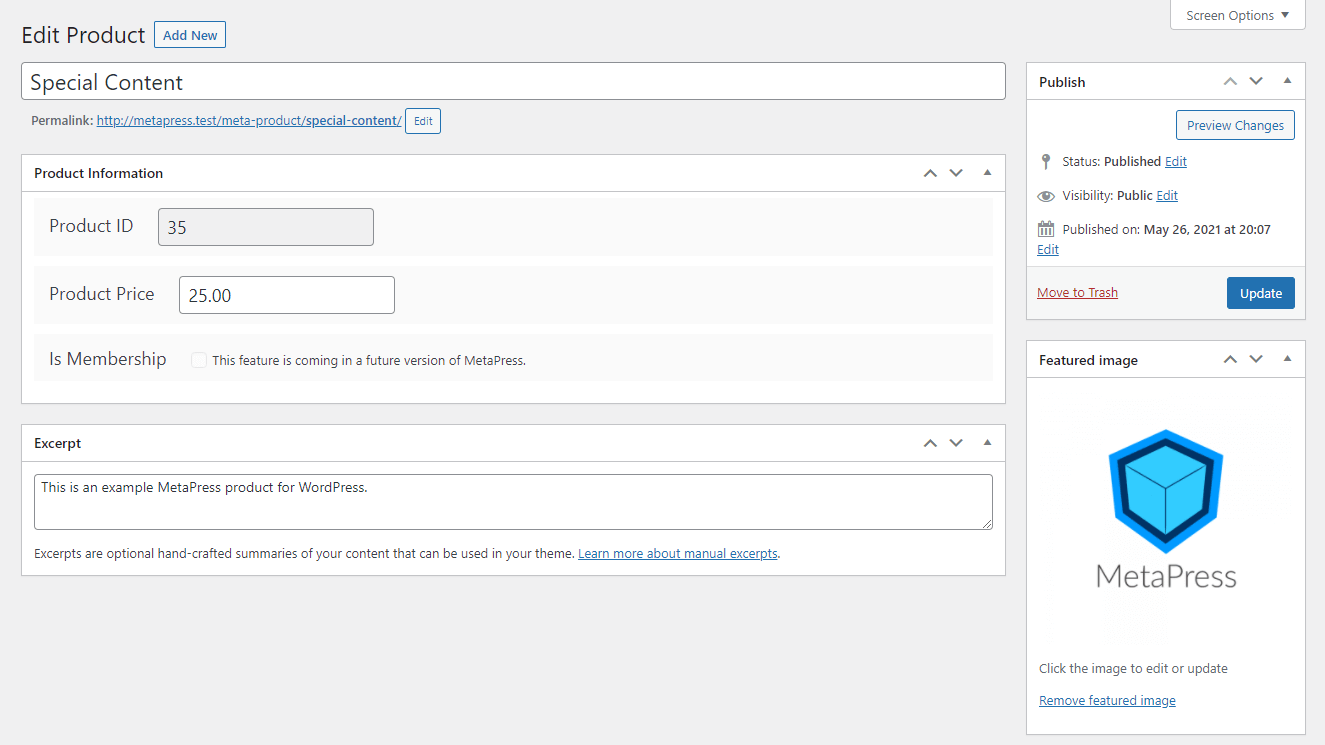
Task: Click inside the Product Price field
Action: pyautogui.click(x=286, y=294)
